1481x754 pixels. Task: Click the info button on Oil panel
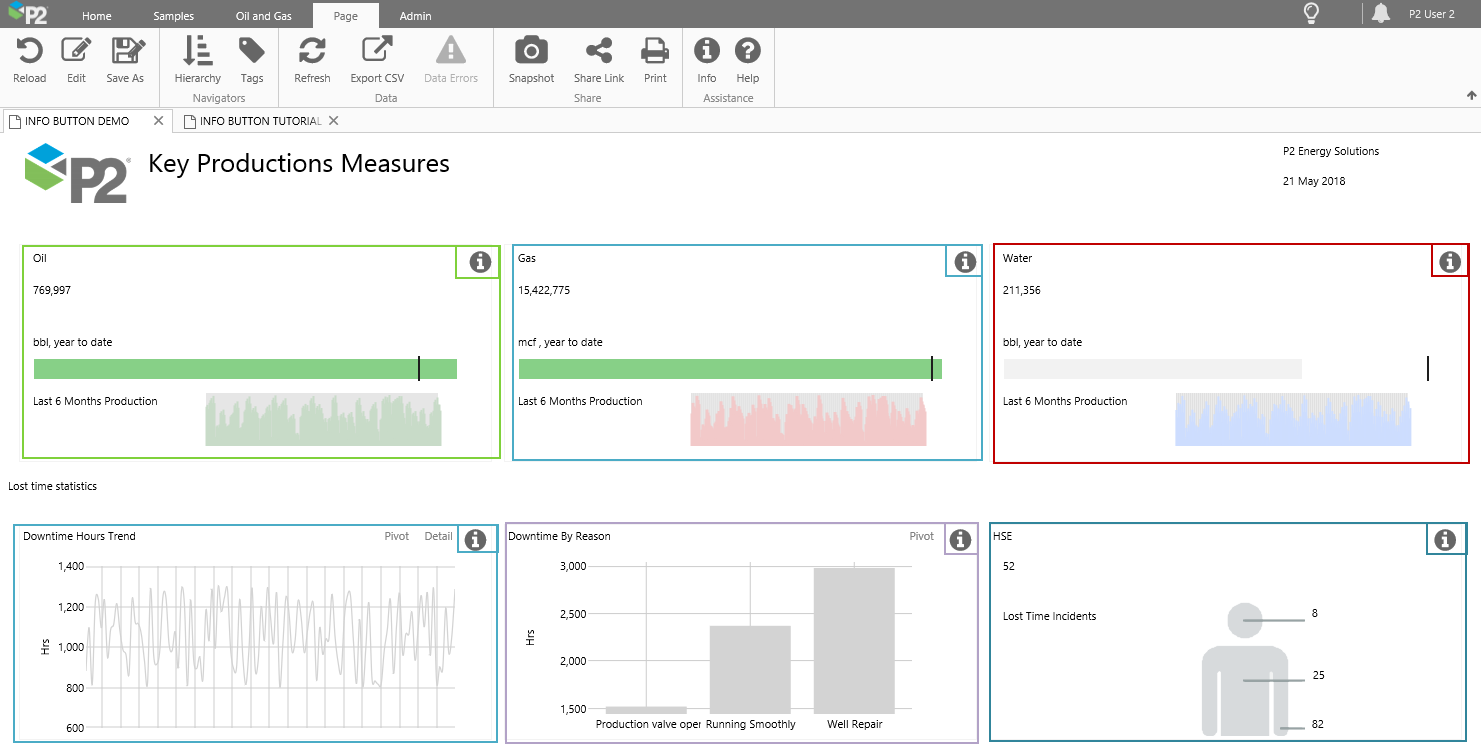tap(480, 262)
